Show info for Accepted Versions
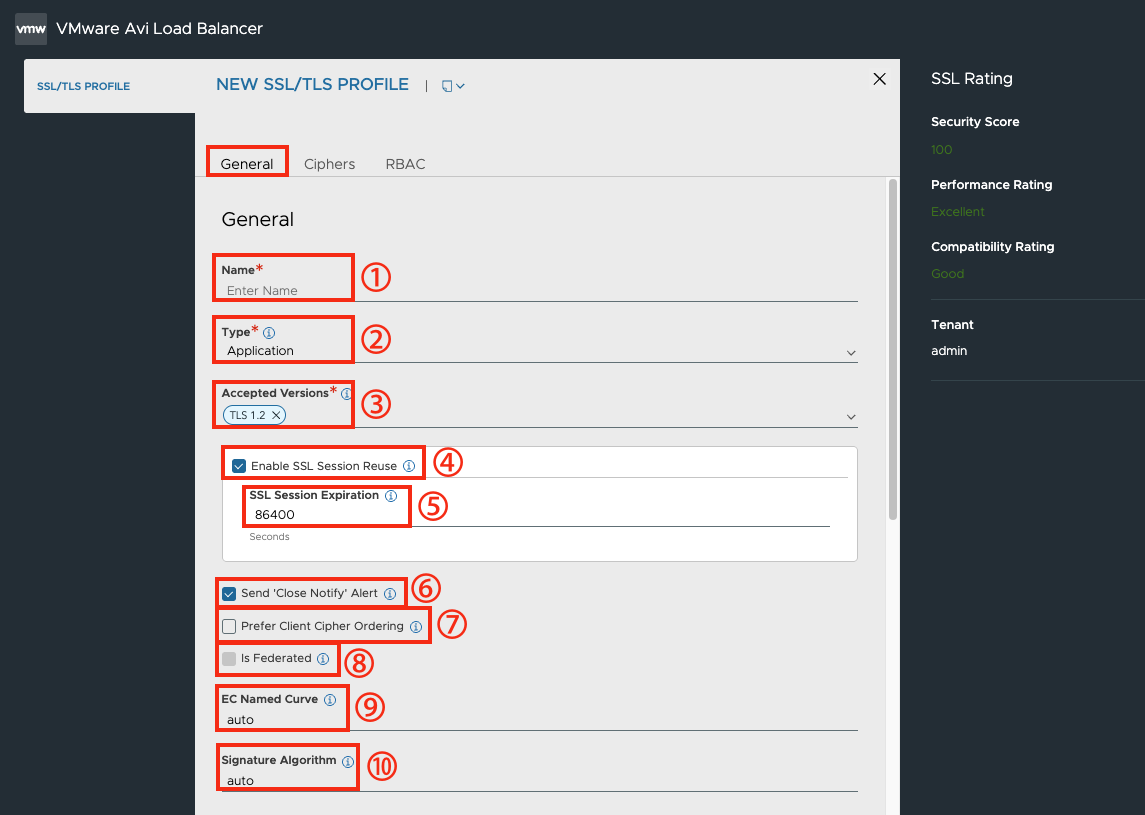This screenshot has height=815, width=1145. click(347, 394)
